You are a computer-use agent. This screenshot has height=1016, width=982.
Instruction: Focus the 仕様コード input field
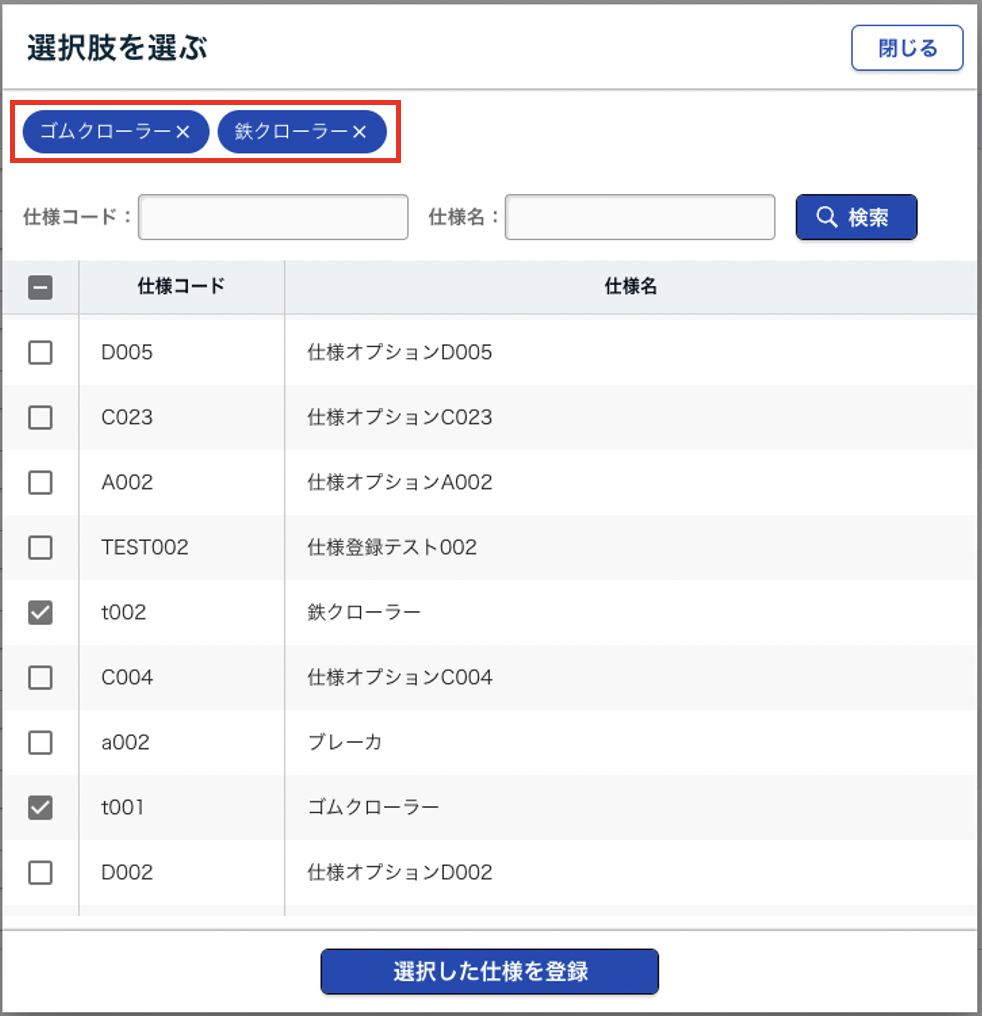pyautogui.click(x=273, y=217)
